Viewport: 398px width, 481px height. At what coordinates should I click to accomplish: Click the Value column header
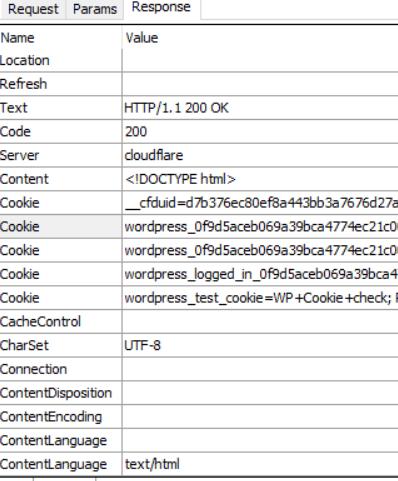(x=260, y=38)
